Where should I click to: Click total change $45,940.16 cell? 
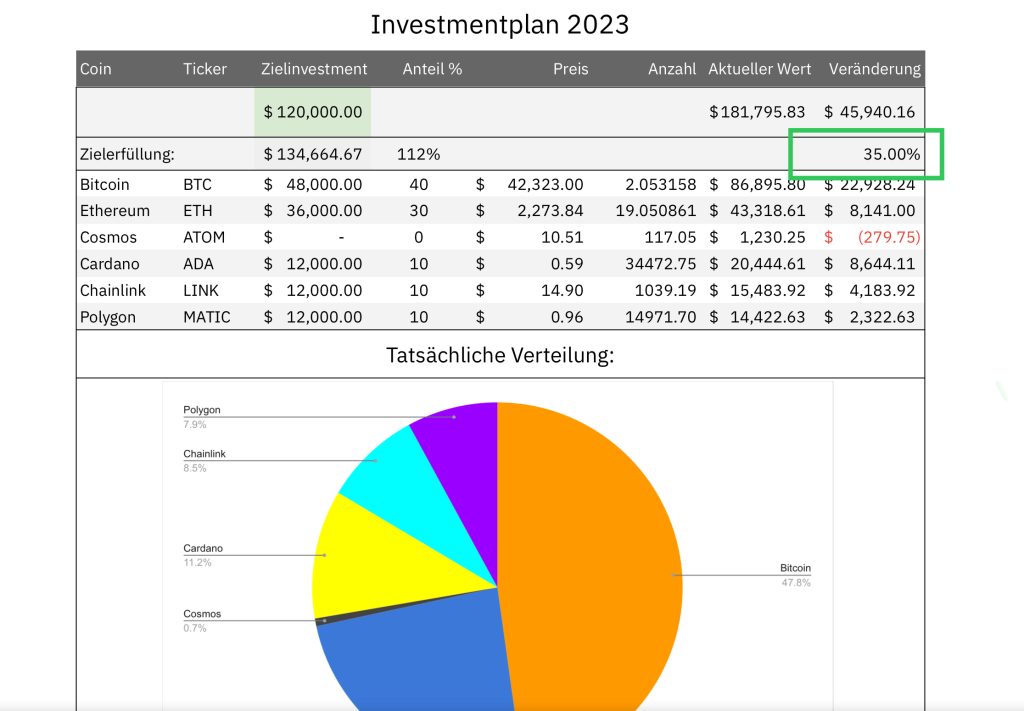[x=869, y=112]
